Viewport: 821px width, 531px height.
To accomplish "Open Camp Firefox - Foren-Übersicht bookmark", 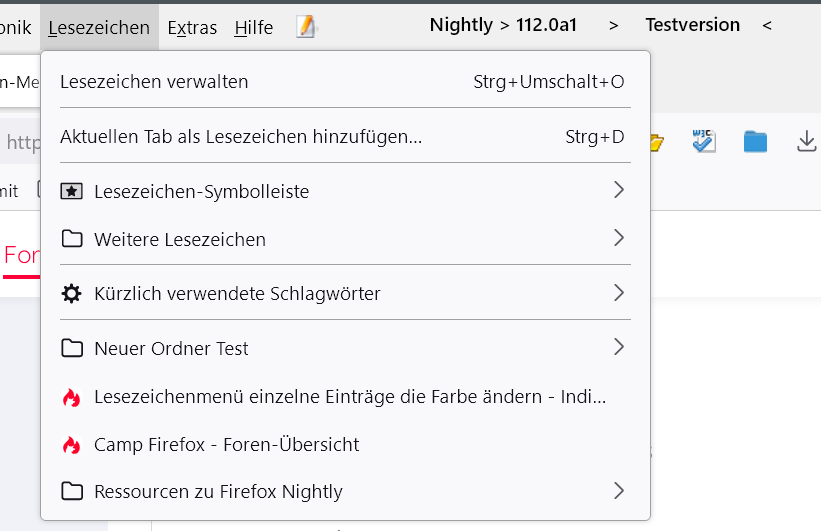I will [x=226, y=444].
